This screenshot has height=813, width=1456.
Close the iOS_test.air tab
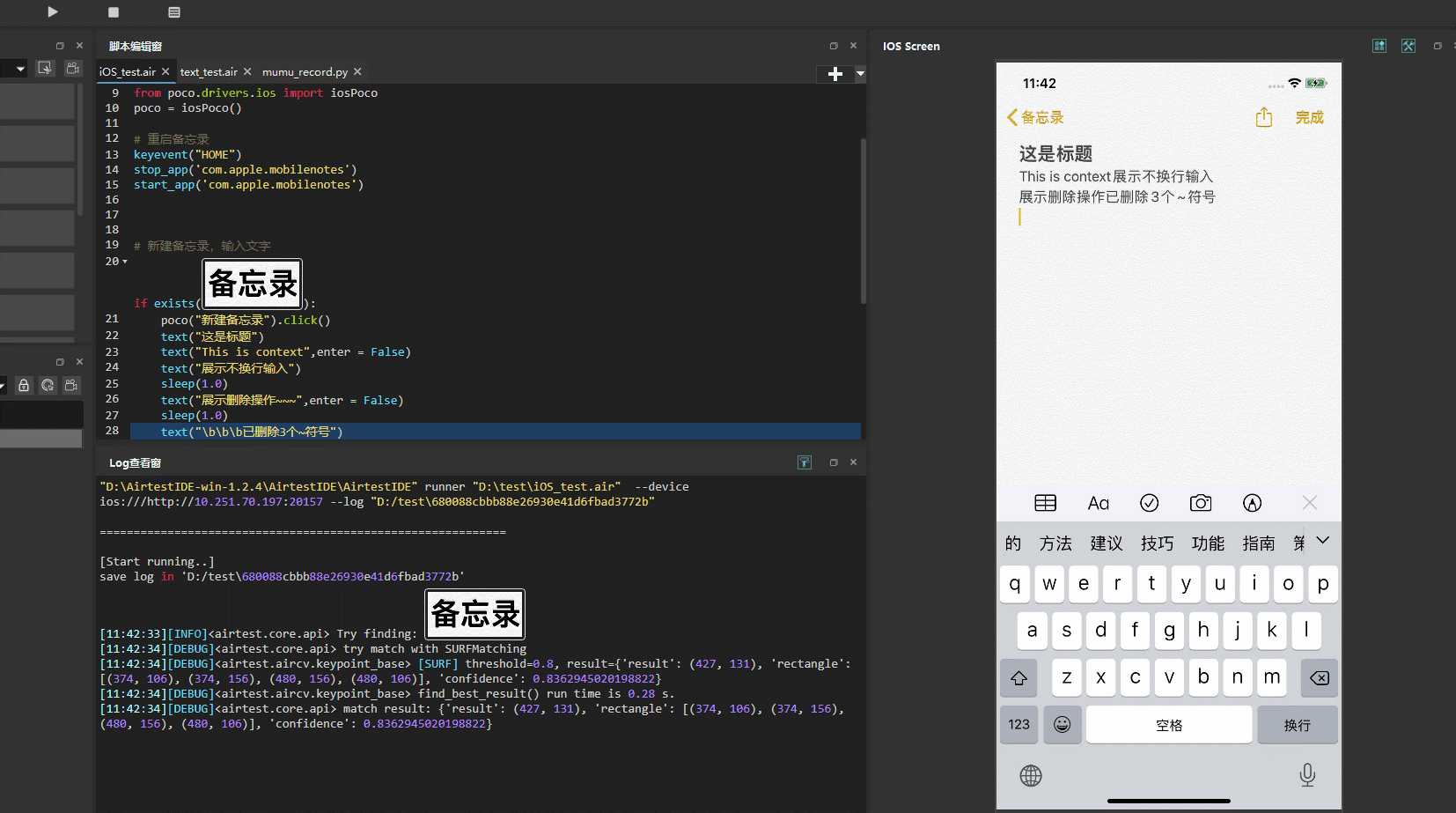165,71
